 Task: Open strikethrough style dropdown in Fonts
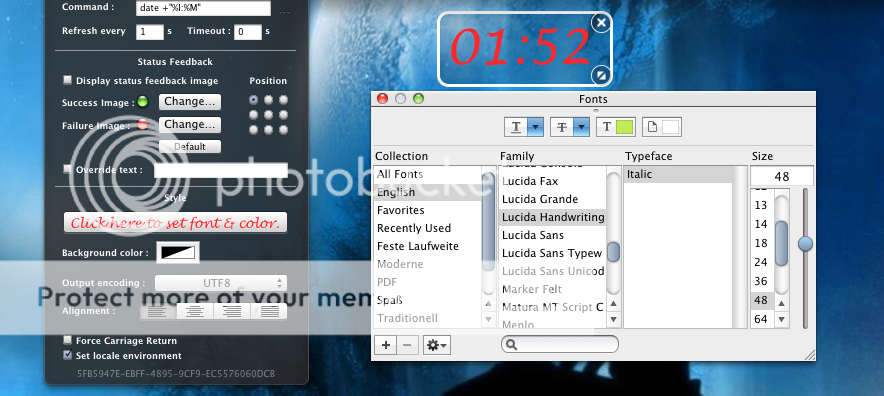pyautogui.click(x=582, y=127)
